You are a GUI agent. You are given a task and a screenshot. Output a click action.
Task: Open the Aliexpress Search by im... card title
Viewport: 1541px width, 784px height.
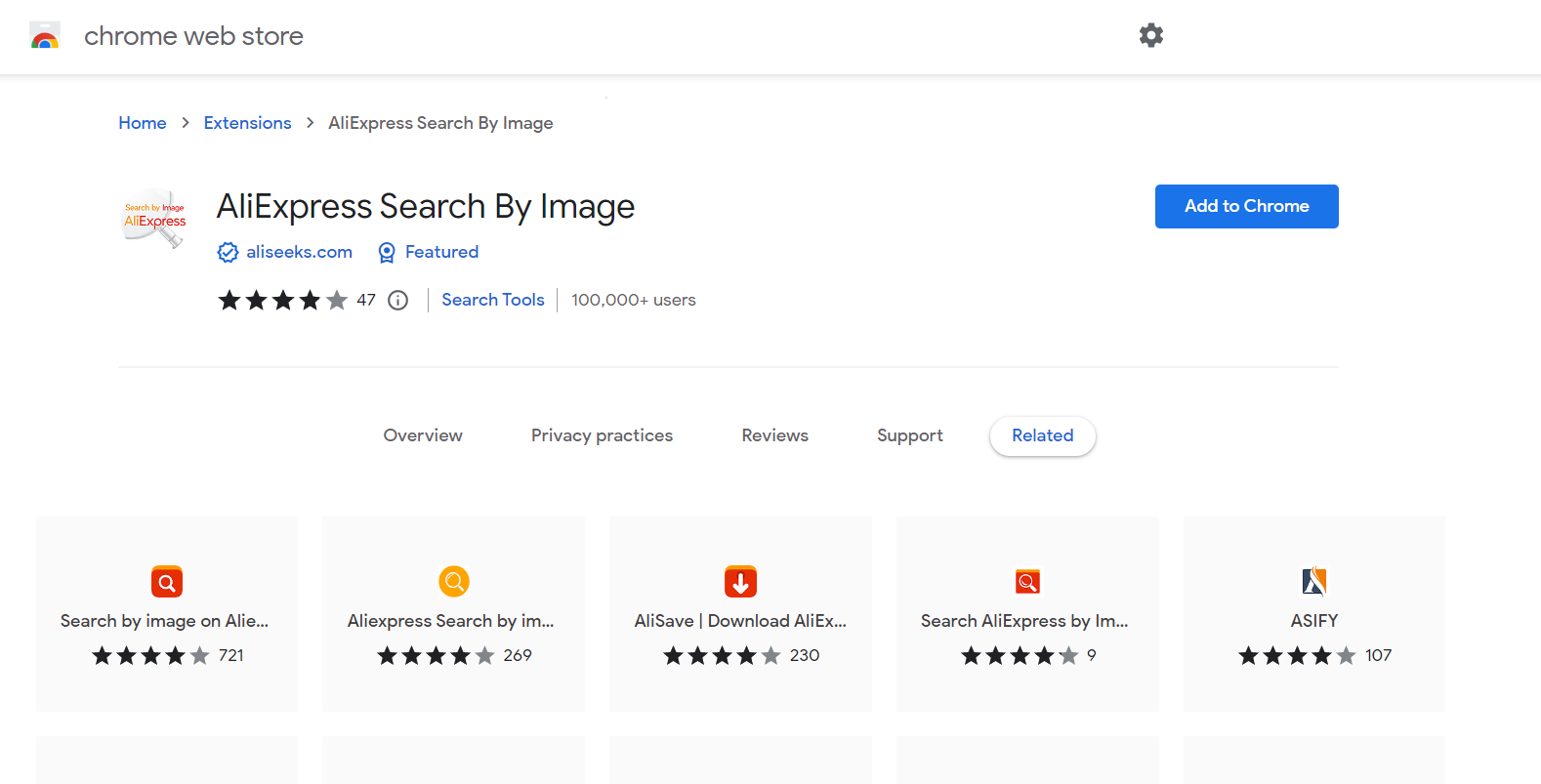coord(450,621)
